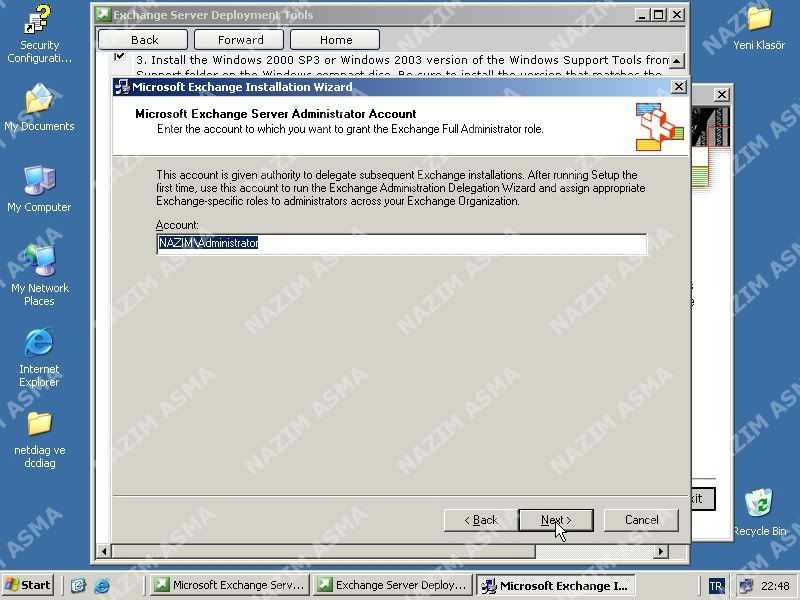Viewport: 800px width, 600px height.
Task: Cancel the Exchange Installation Wizard
Action: [x=641, y=520]
